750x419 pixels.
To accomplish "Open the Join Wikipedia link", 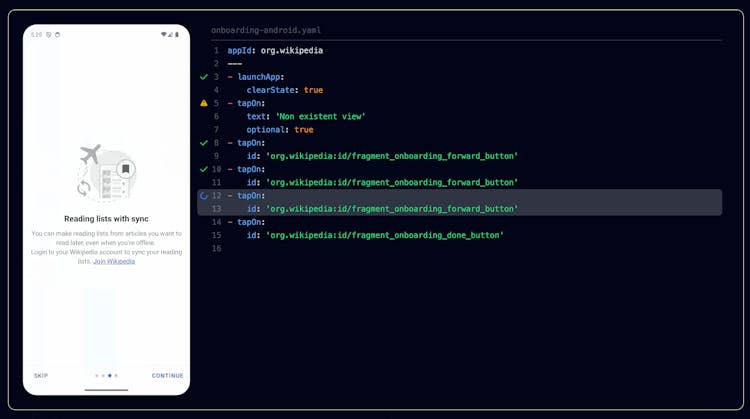I will (114, 261).
